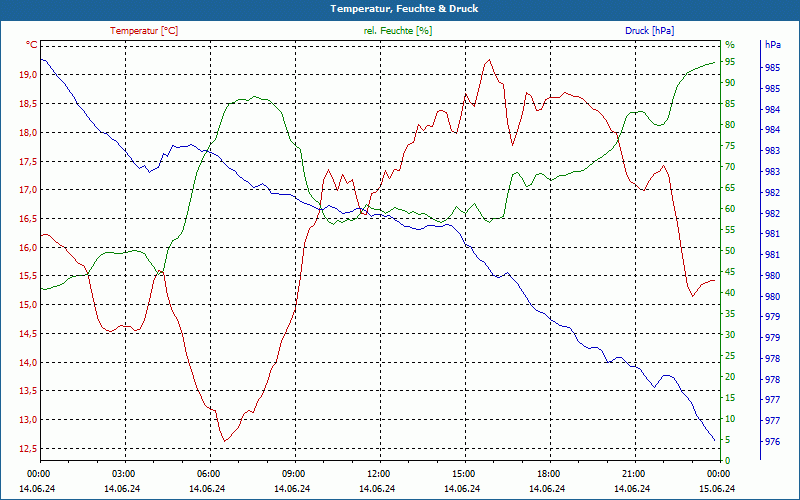
Task: Click the '25' humidity axis value
Action: (730, 356)
